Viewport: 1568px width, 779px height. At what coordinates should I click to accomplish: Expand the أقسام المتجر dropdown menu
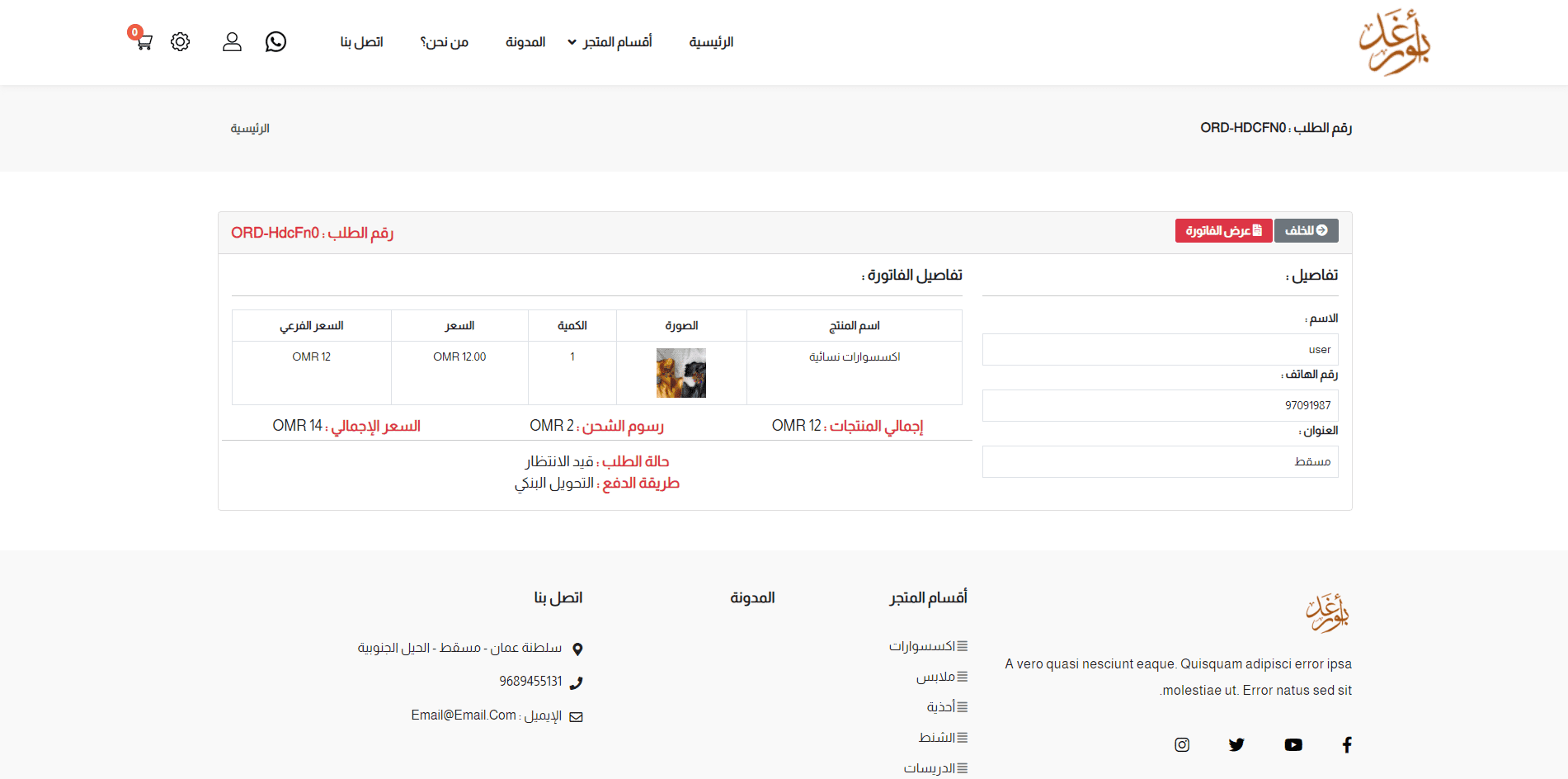click(x=610, y=42)
